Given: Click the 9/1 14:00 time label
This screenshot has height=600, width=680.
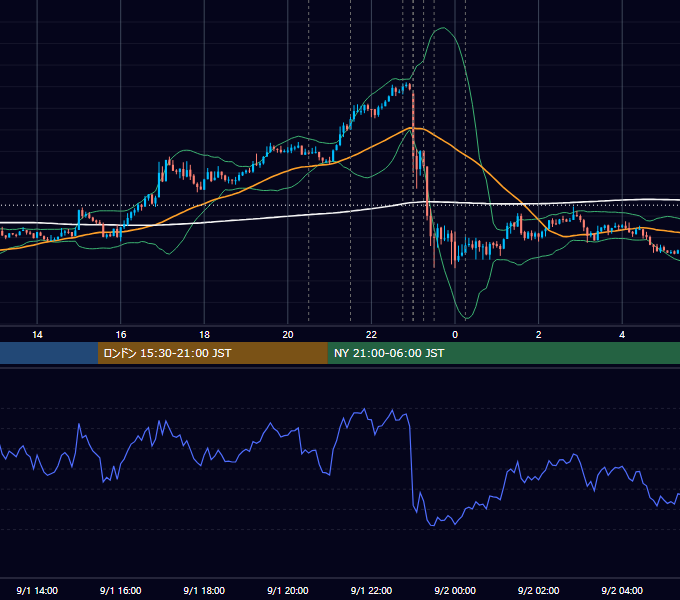Looking at the screenshot, I should click(37, 590).
